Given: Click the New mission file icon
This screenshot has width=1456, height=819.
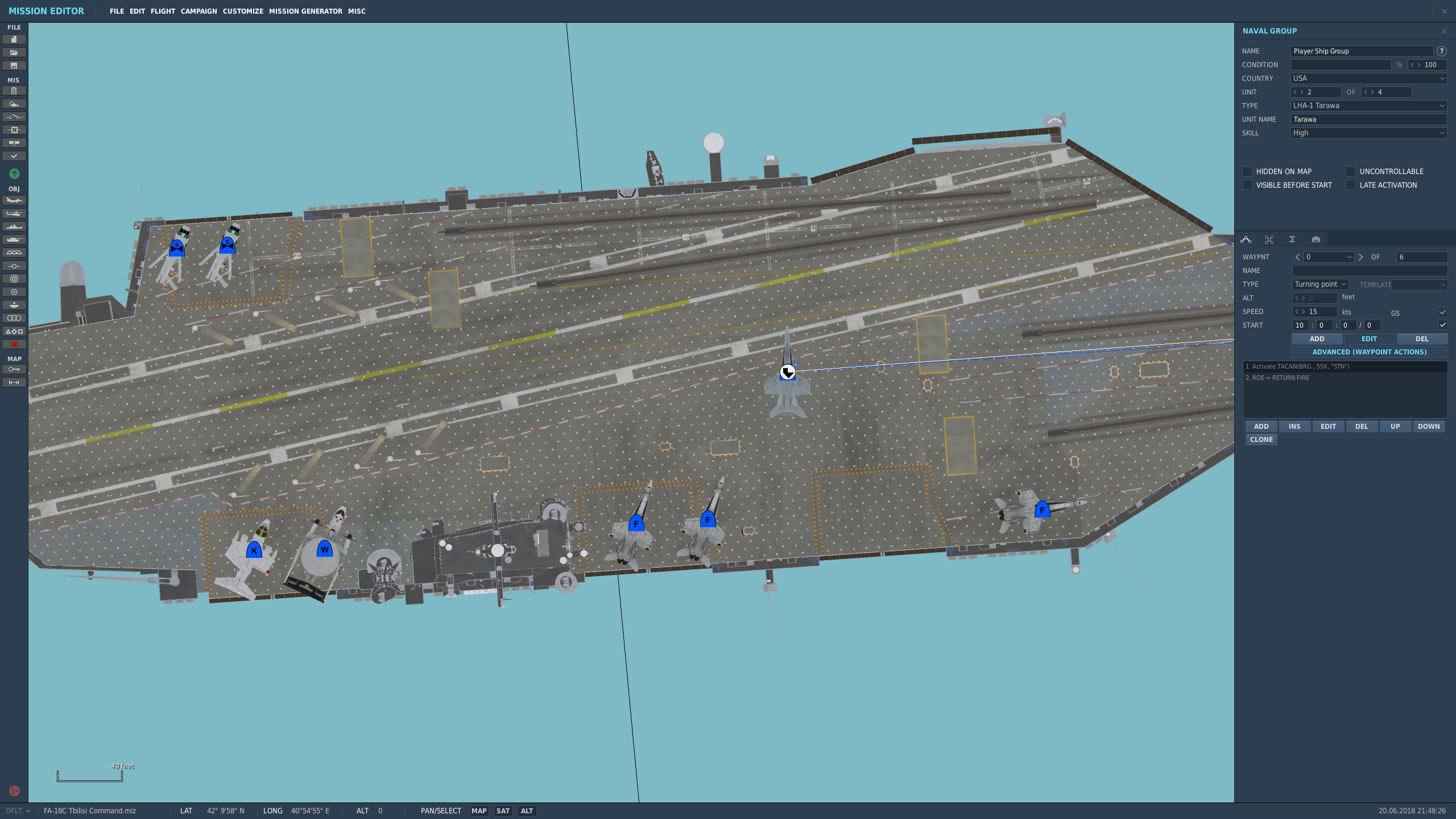Looking at the screenshot, I should click(14, 40).
